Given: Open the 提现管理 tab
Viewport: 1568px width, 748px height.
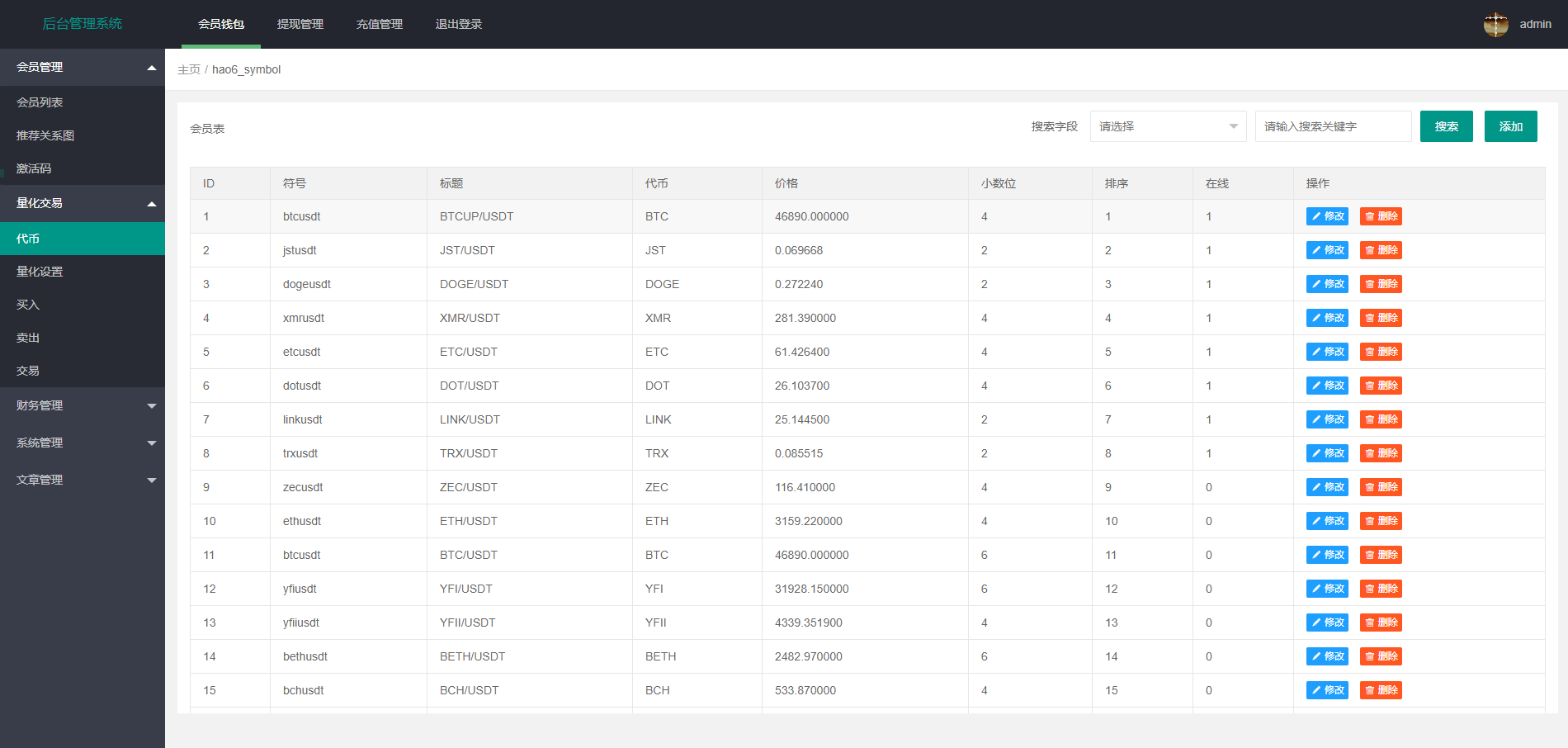Looking at the screenshot, I should 300,24.
